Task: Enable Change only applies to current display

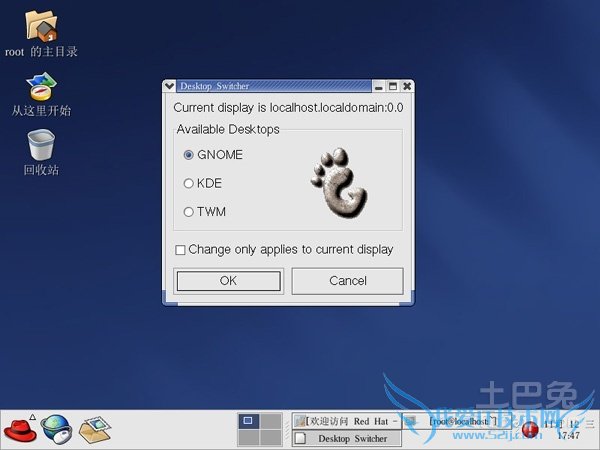Action: point(180,250)
